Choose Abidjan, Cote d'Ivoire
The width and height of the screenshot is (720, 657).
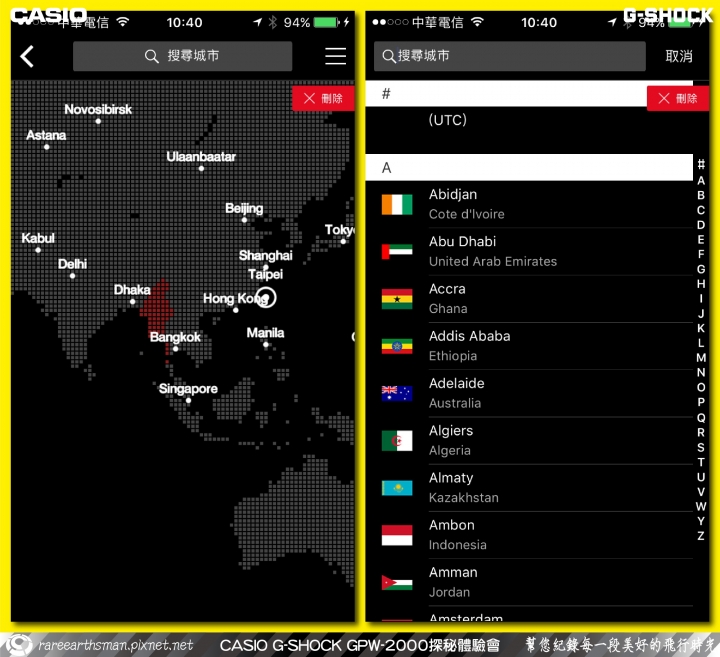tap(529, 204)
